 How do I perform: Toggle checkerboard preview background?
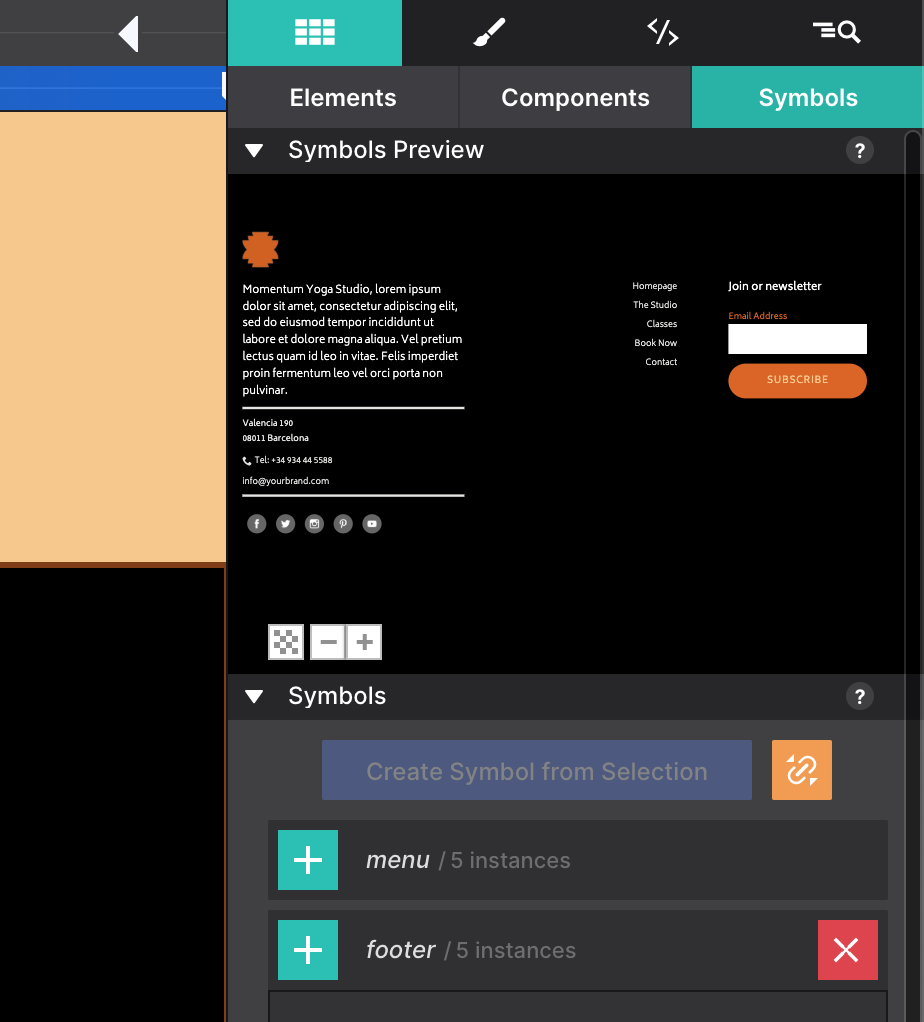pos(286,642)
